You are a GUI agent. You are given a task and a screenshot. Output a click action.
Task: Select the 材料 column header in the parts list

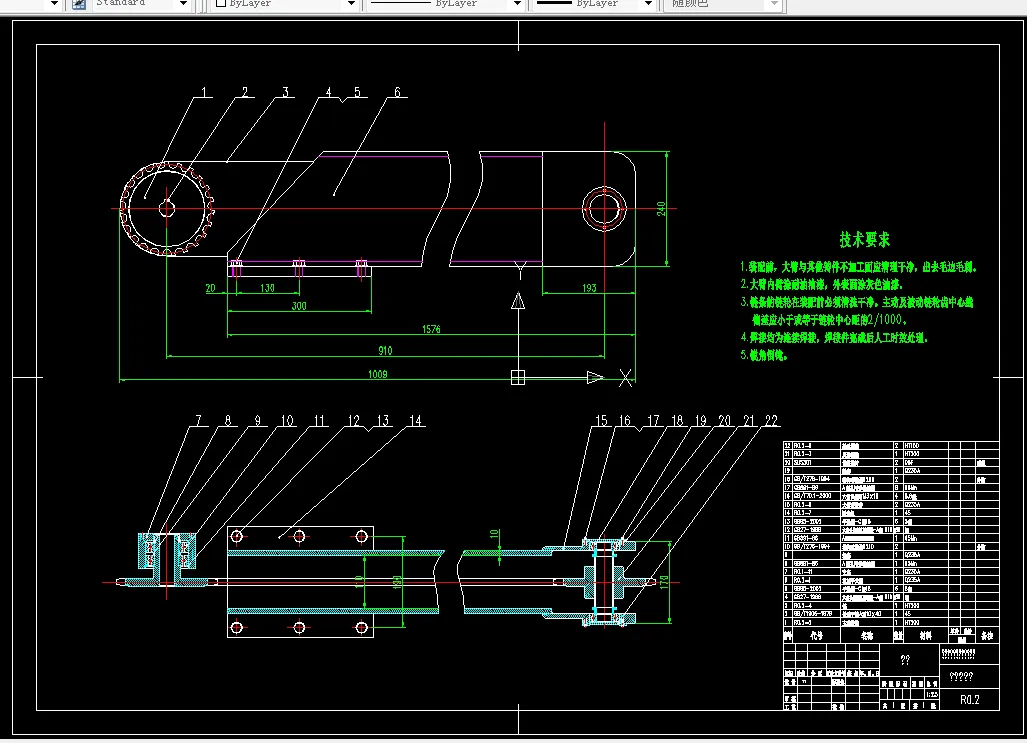[925, 636]
